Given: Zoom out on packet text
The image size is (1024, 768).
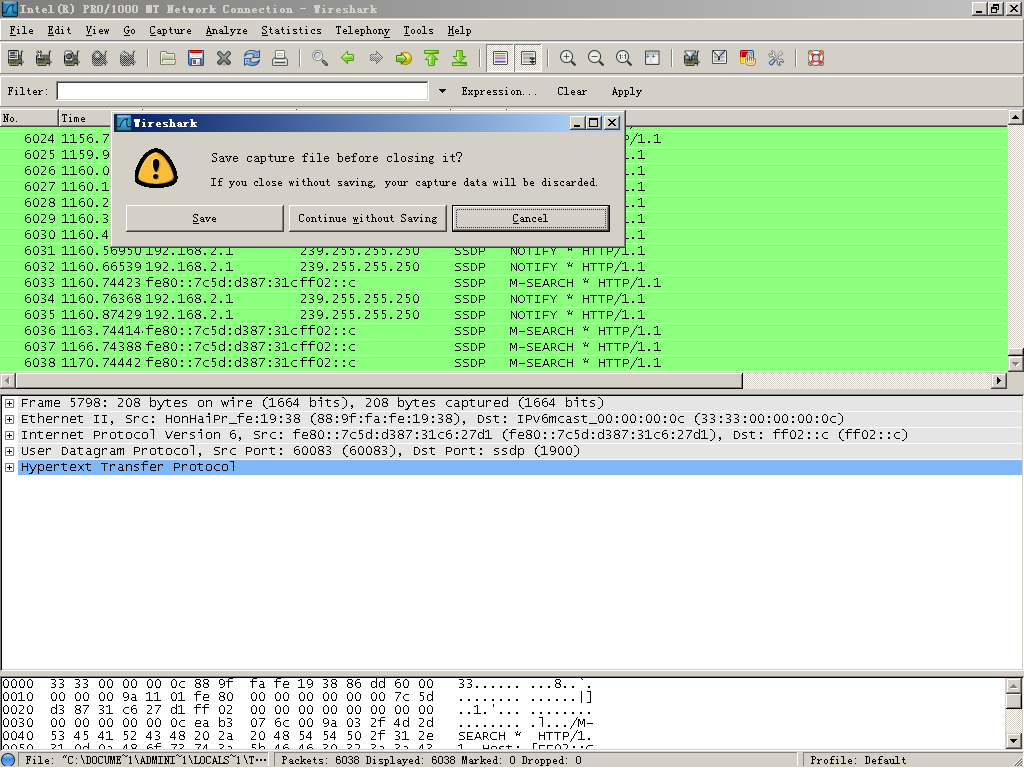Looking at the screenshot, I should (596, 58).
